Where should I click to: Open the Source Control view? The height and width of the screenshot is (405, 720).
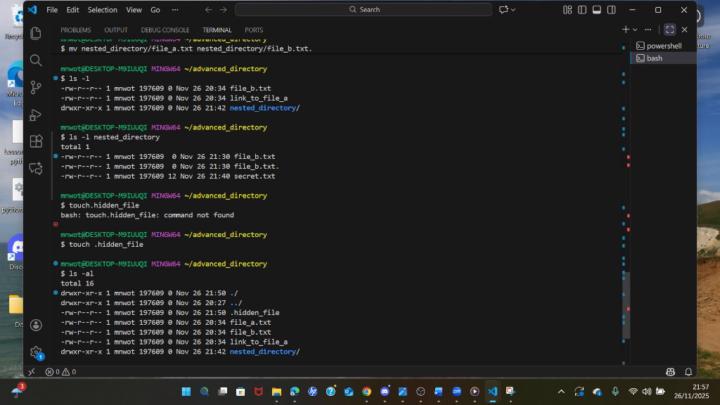(36, 88)
